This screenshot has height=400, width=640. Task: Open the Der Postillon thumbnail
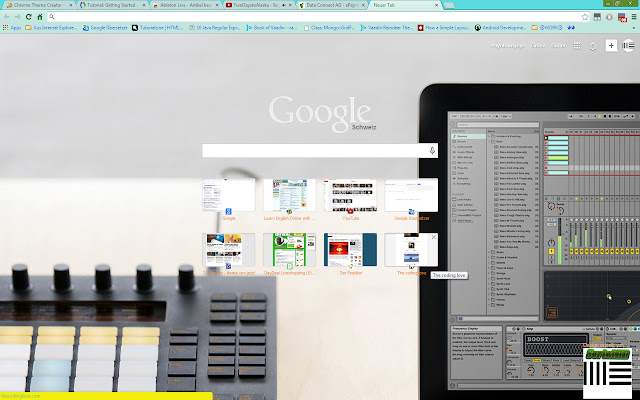tap(350, 250)
